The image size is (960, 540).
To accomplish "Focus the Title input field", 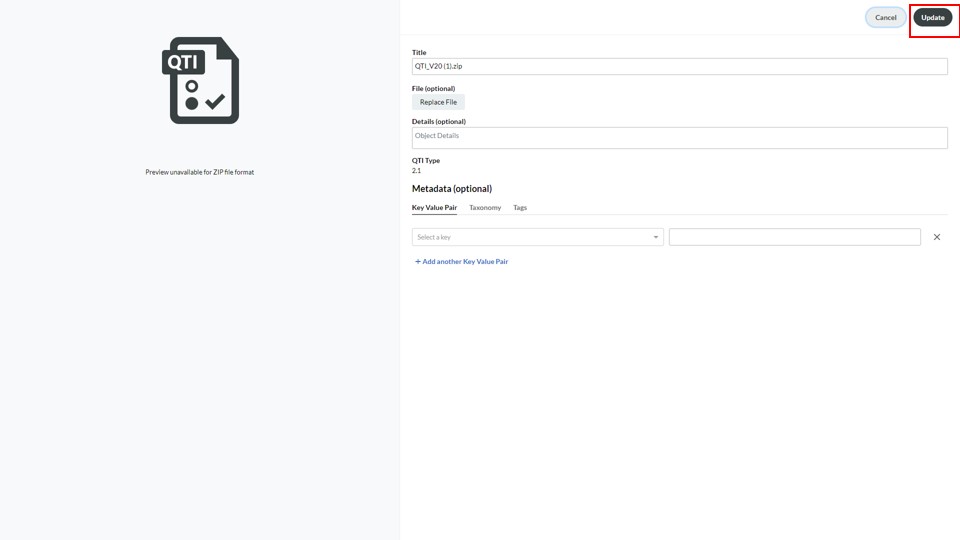I will coord(680,66).
